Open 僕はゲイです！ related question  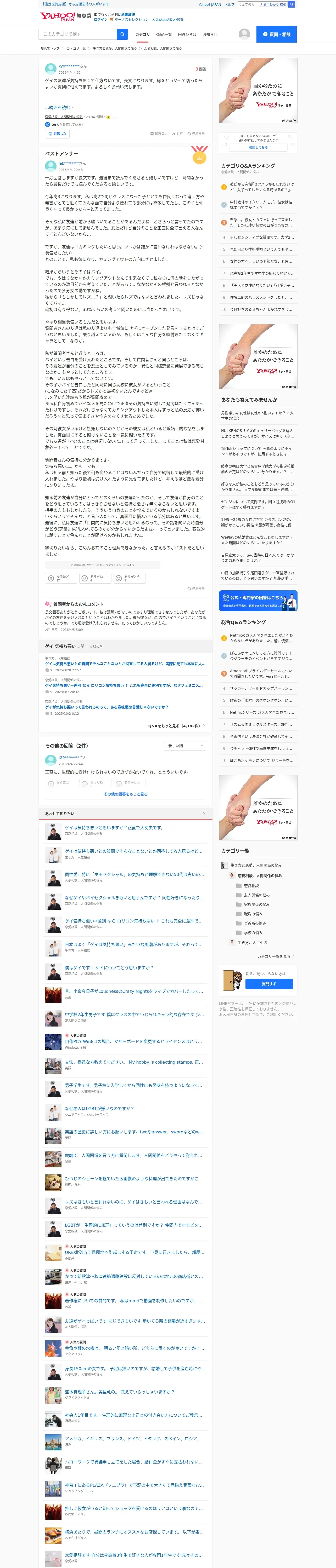(109, 967)
